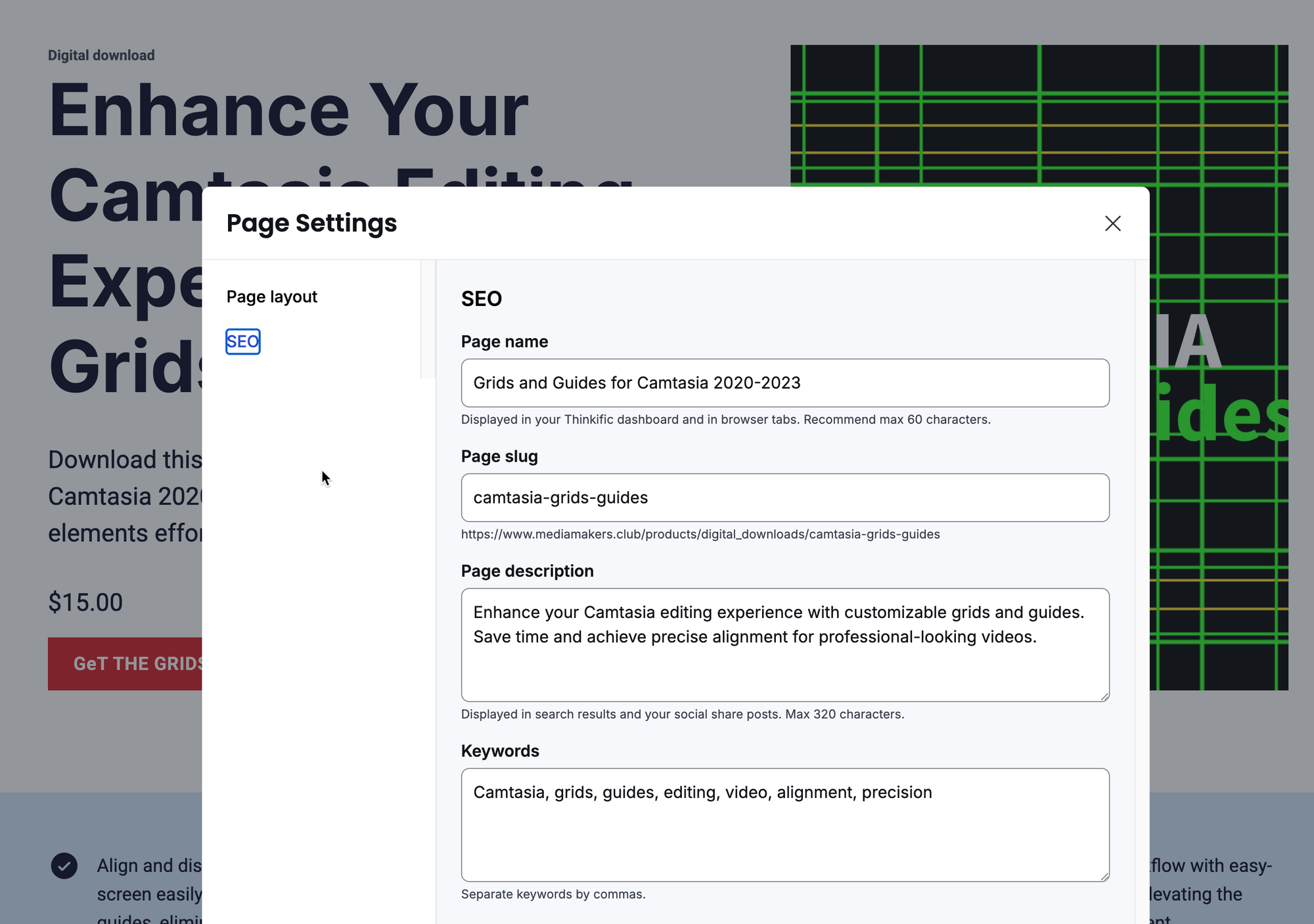Grab the Page description resize handle
This screenshot has width=1314, height=924.
pos(1105,697)
